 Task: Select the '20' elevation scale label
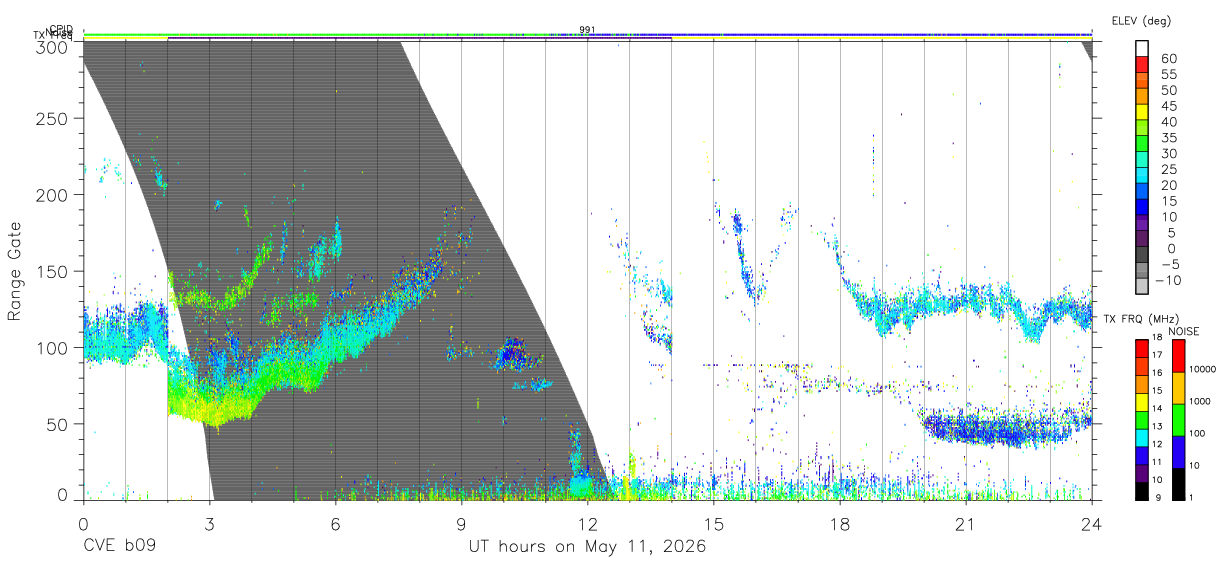click(x=1169, y=185)
